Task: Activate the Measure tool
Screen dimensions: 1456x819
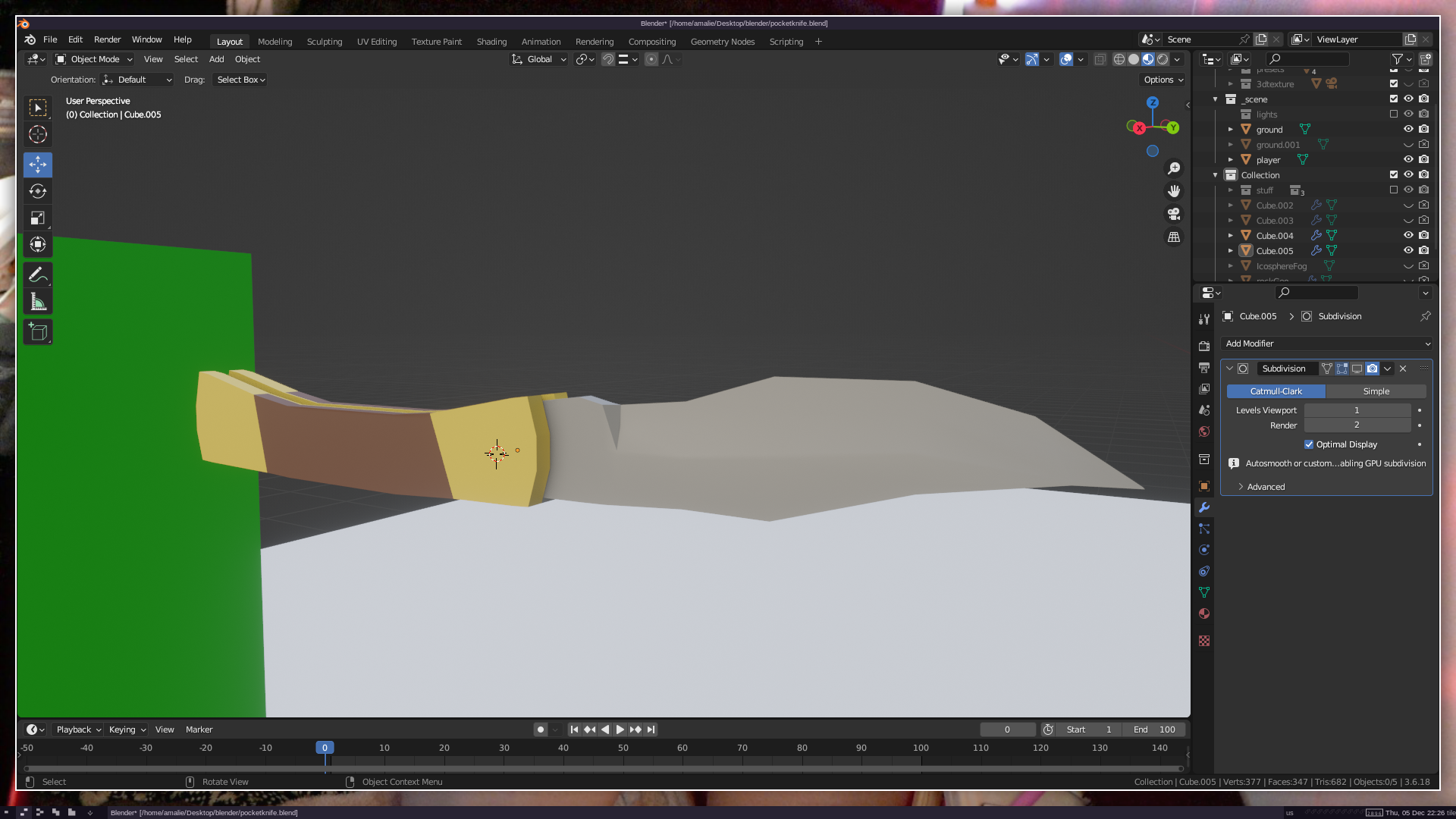Action: pos(38,303)
